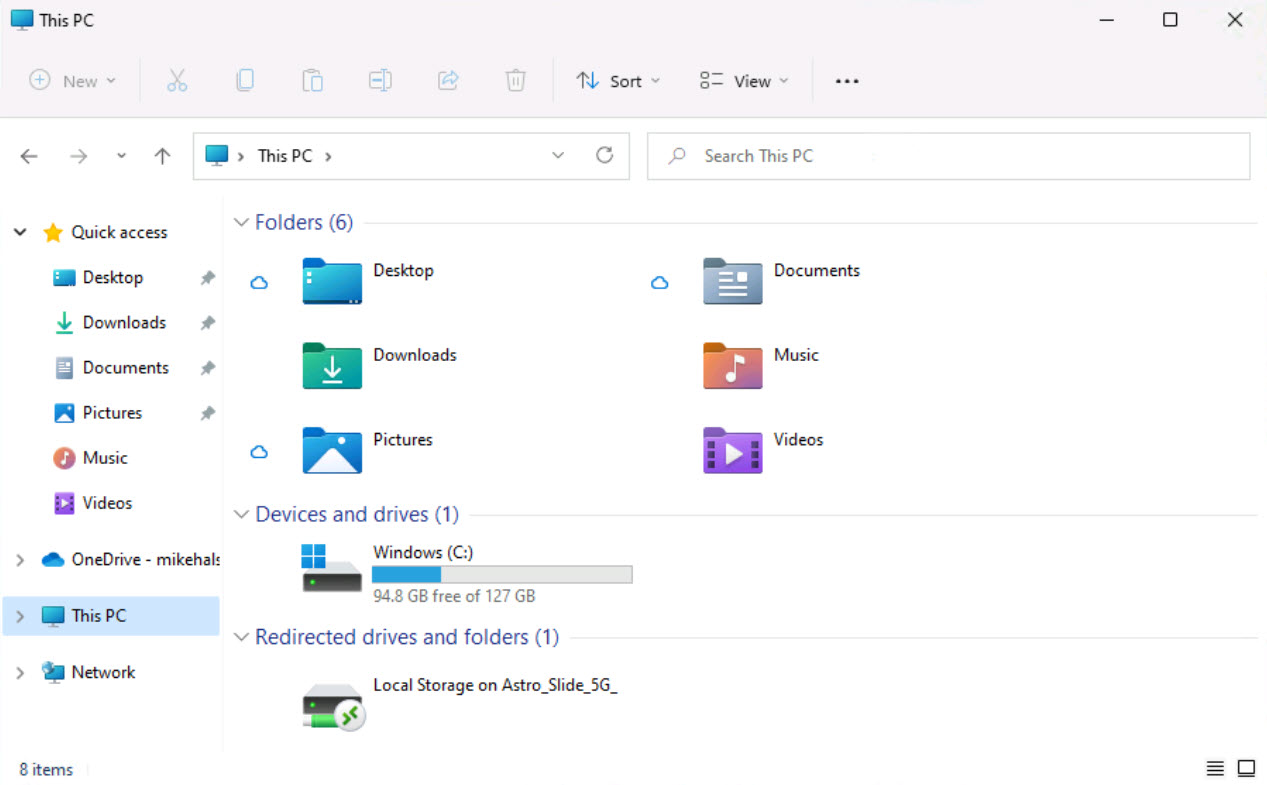The height and width of the screenshot is (785, 1267).
Task: Click the Delete trash can icon
Action: click(x=515, y=81)
